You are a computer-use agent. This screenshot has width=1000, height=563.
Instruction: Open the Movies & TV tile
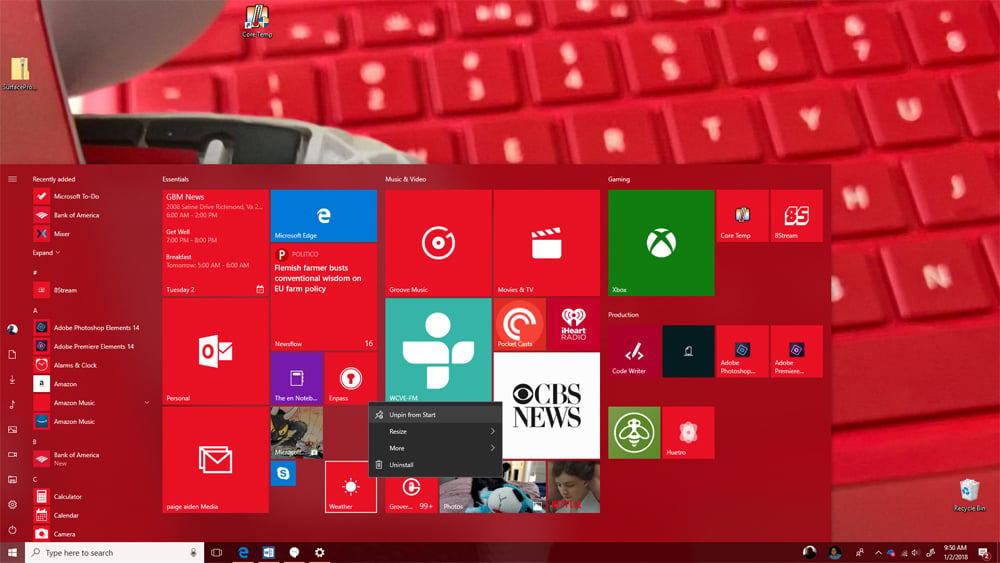[x=547, y=242]
